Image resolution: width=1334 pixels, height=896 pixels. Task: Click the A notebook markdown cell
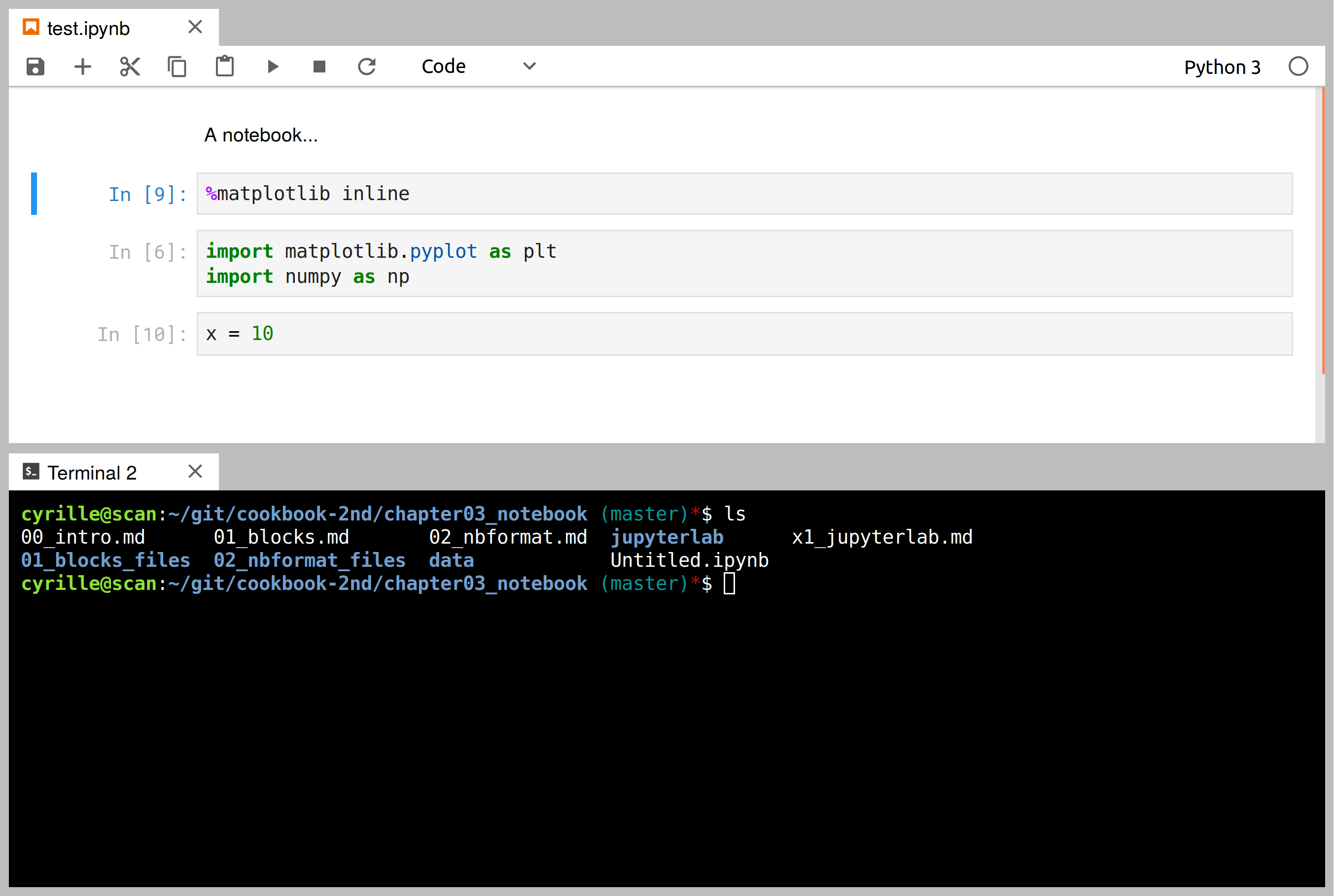click(x=261, y=135)
